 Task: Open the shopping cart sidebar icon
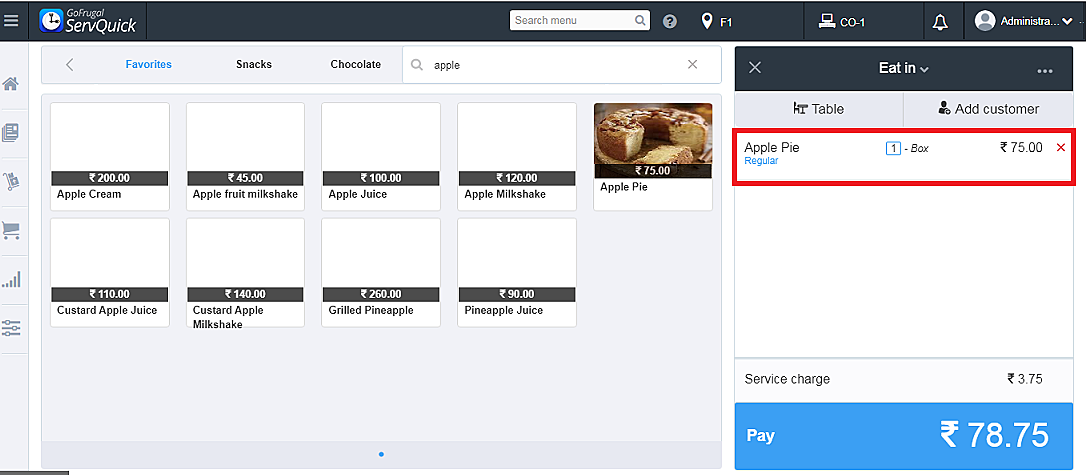(11, 231)
